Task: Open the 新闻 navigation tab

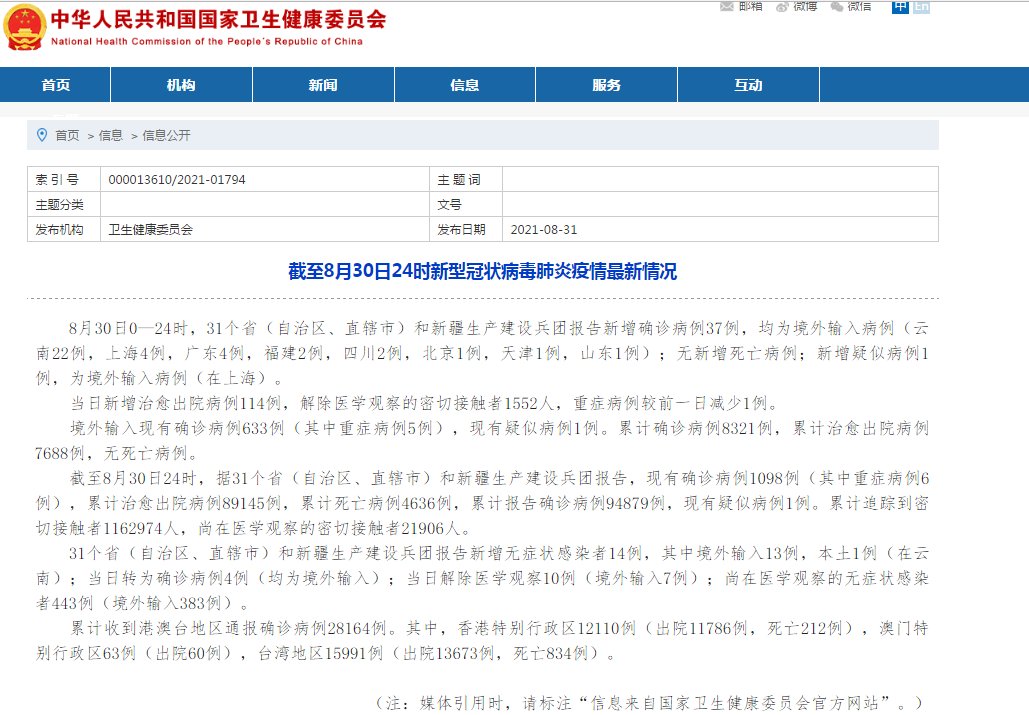Action: (x=322, y=84)
